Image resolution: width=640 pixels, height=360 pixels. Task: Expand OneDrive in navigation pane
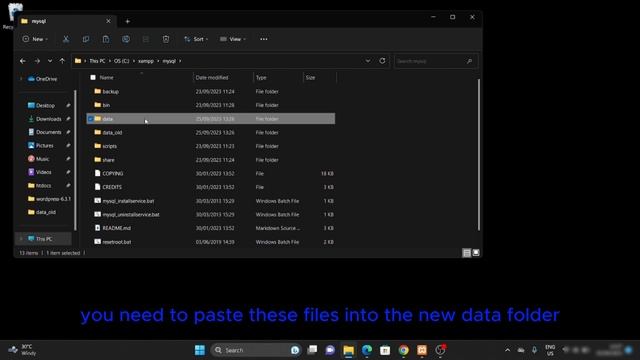(x=21, y=79)
